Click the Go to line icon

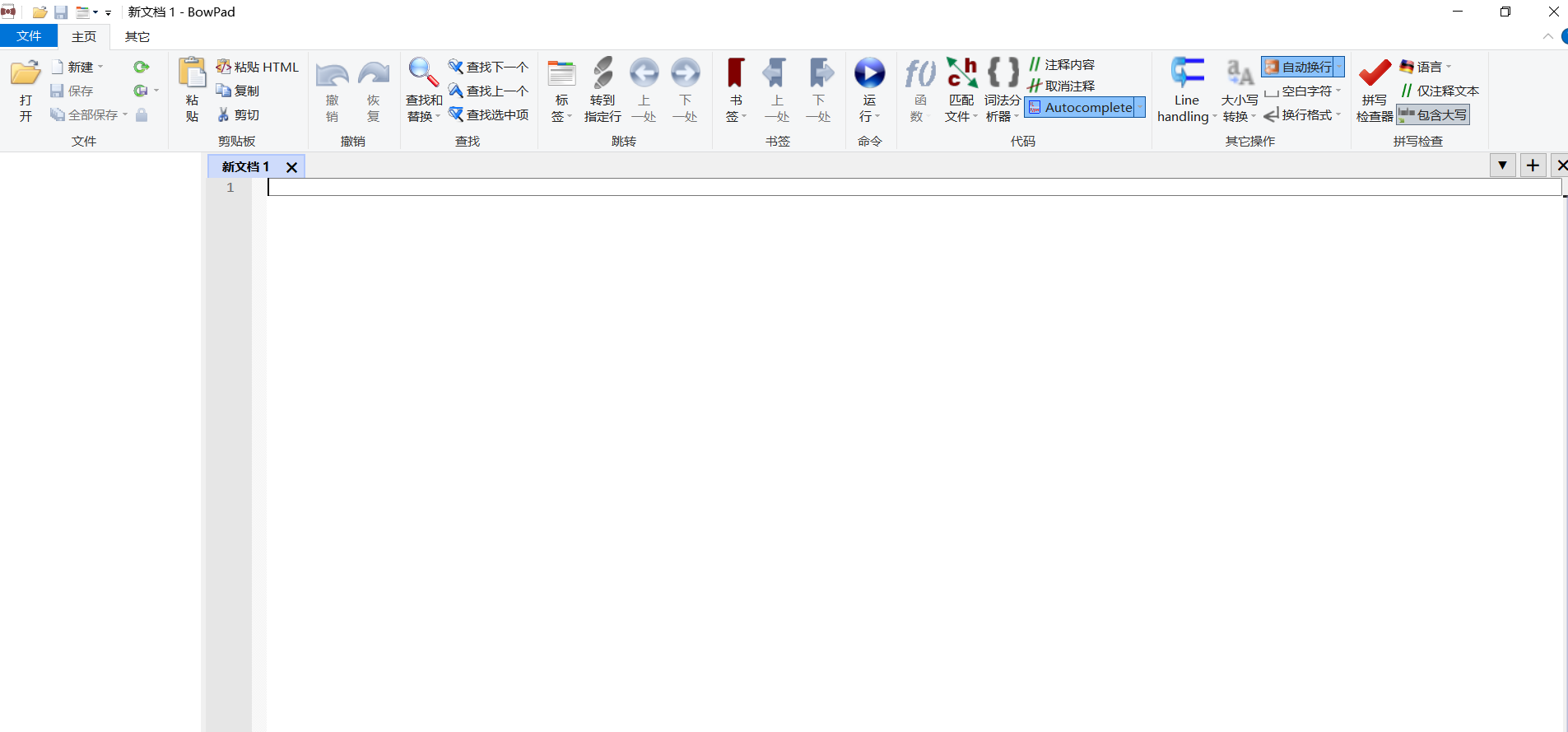coord(603,74)
